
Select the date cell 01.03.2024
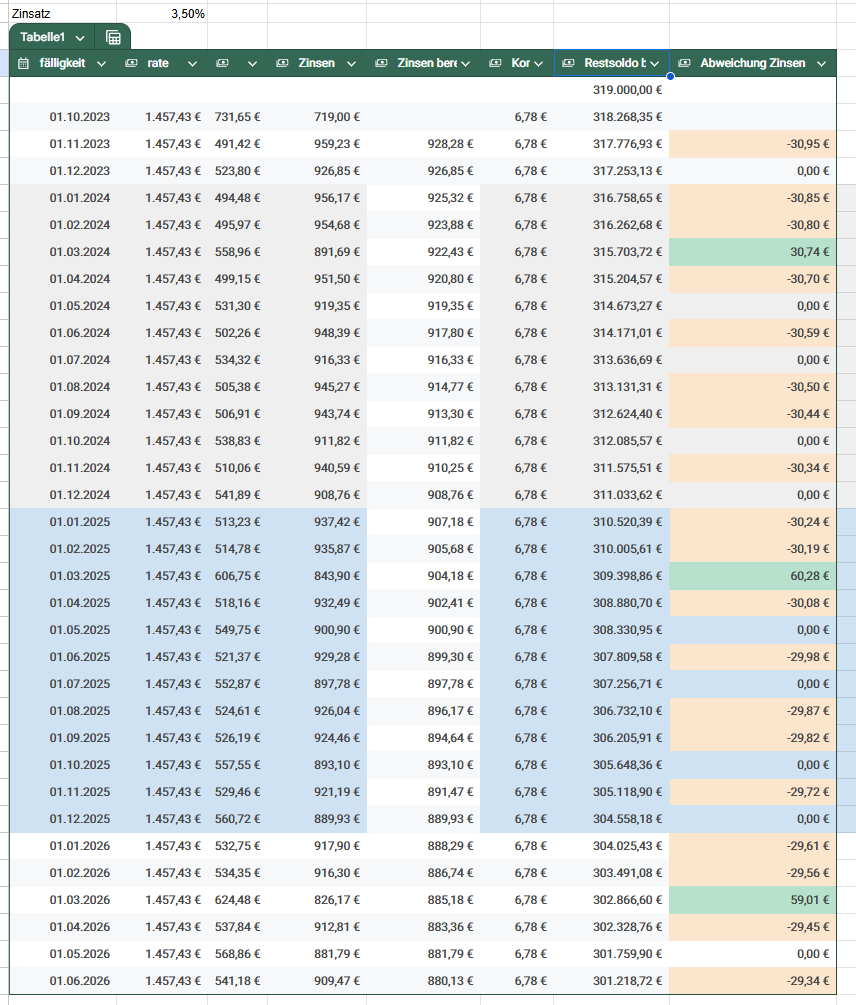(63, 252)
